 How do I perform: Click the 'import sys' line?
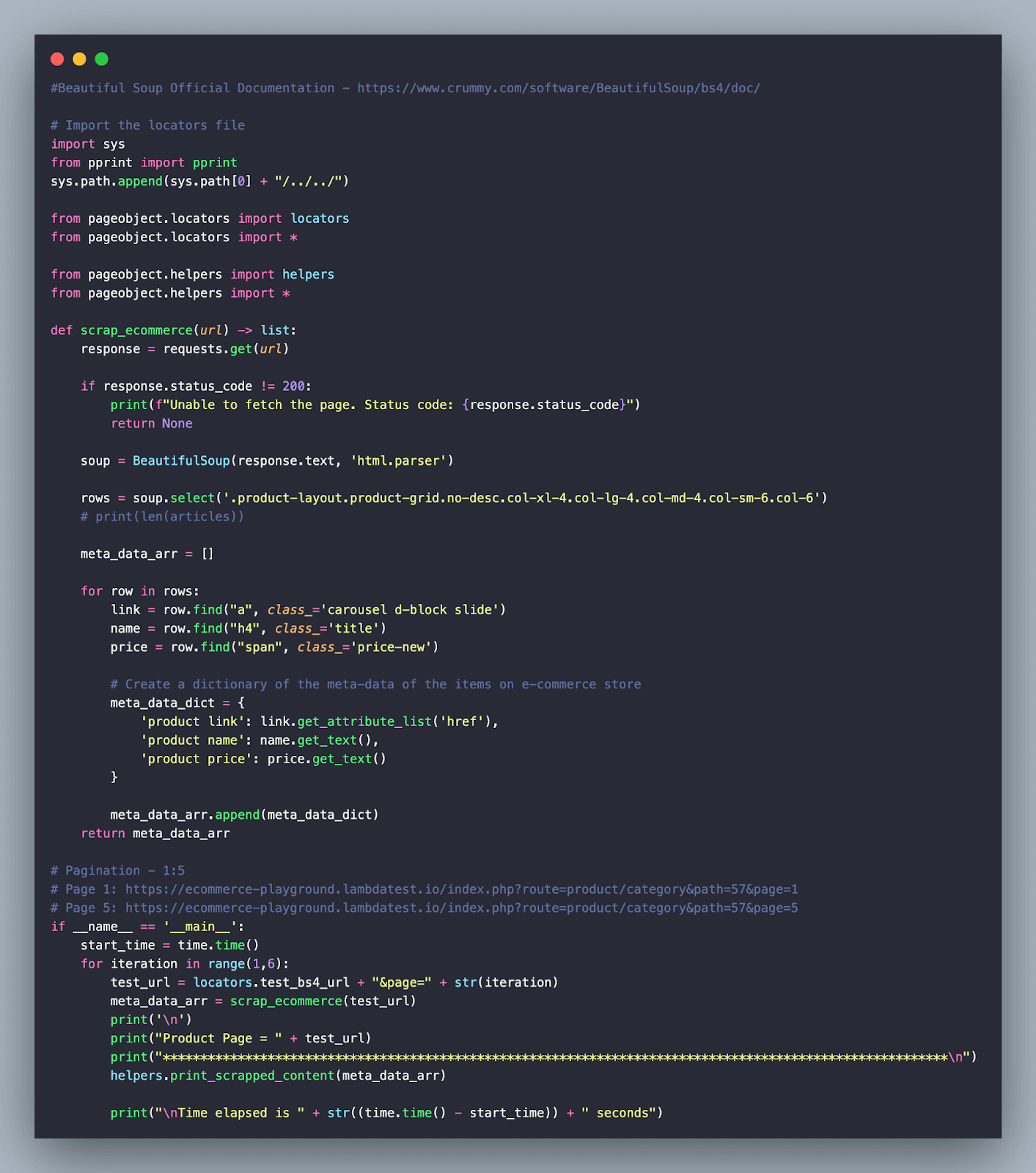coord(88,144)
